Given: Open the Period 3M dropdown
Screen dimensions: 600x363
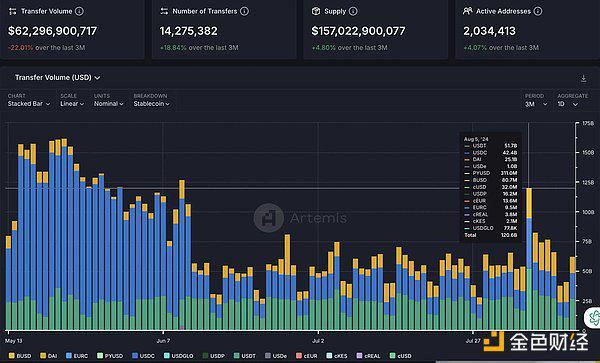Looking at the screenshot, I should click(x=536, y=104).
